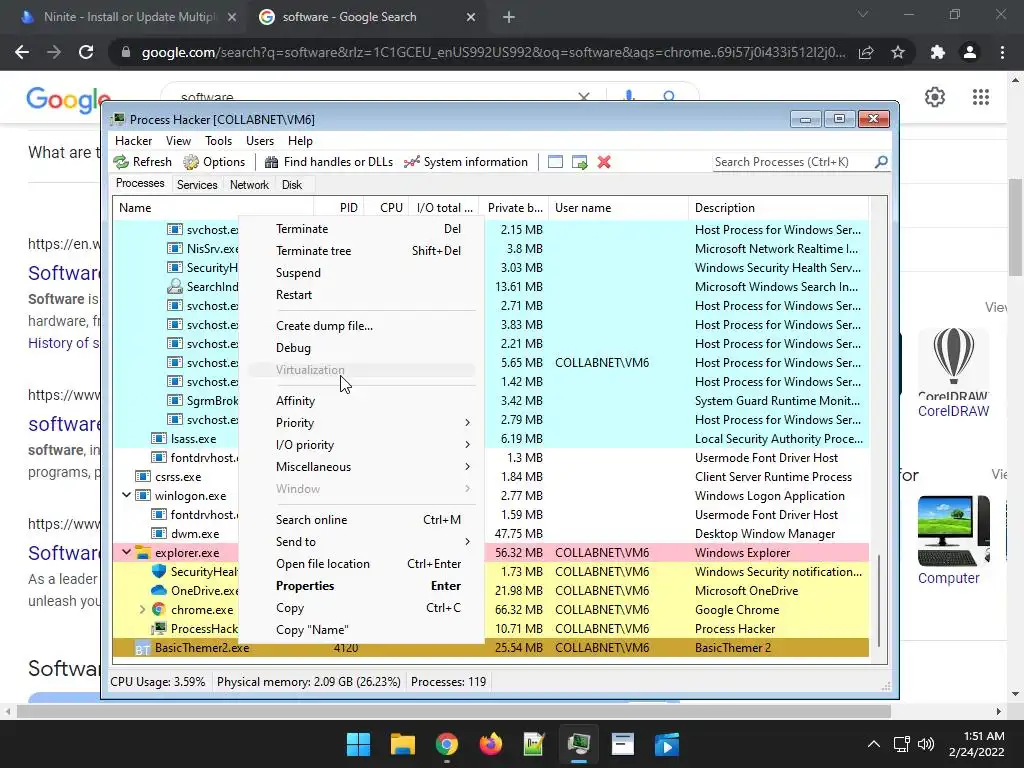Viewport: 1024px width, 768px height.
Task: Open Google apps grid
Action: pyautogui.click(x=981, y=97)
